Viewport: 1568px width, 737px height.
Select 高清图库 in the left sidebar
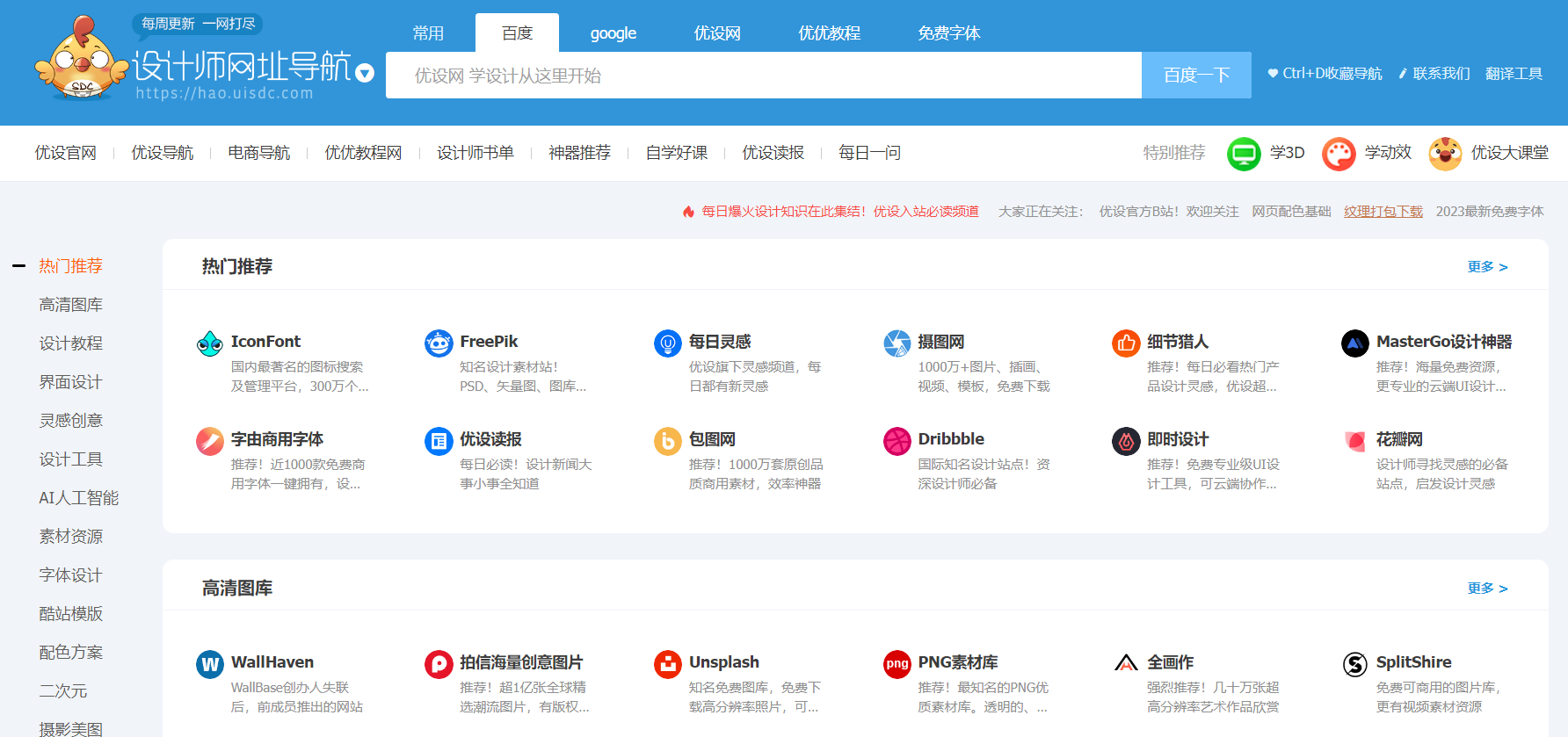[70, 305]
